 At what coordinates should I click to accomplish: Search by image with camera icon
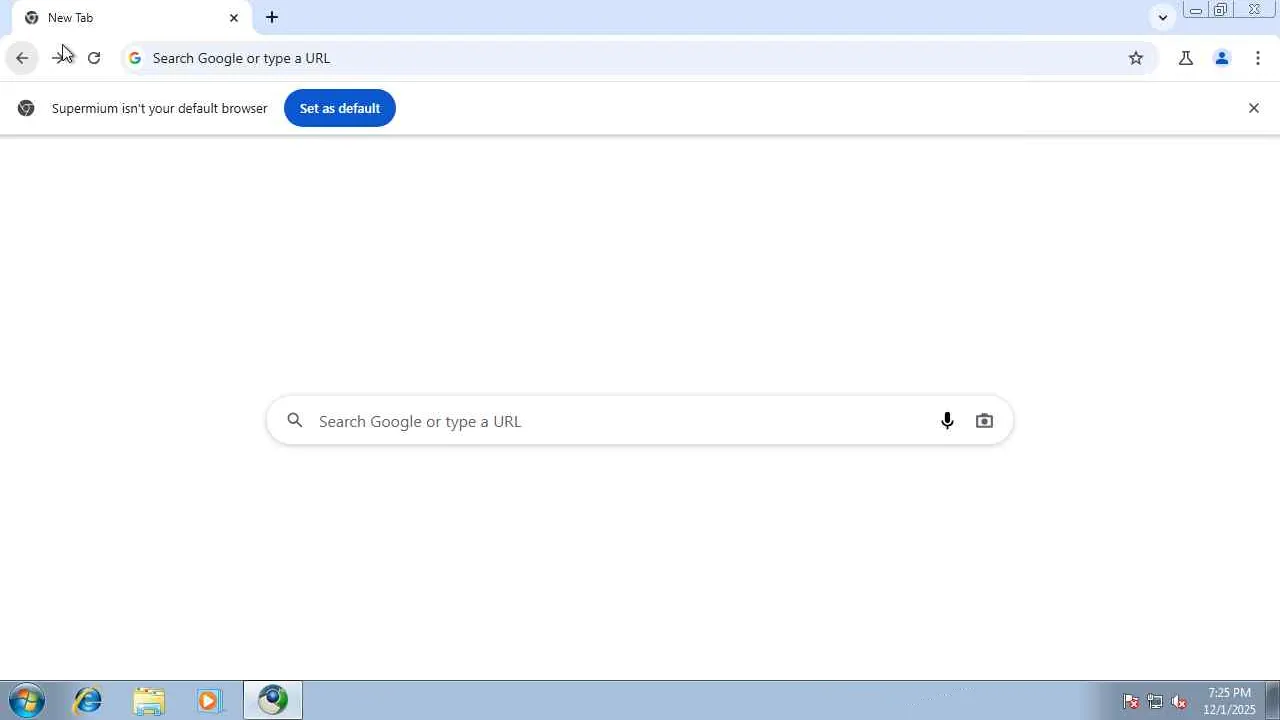click(x=984, y=421)
